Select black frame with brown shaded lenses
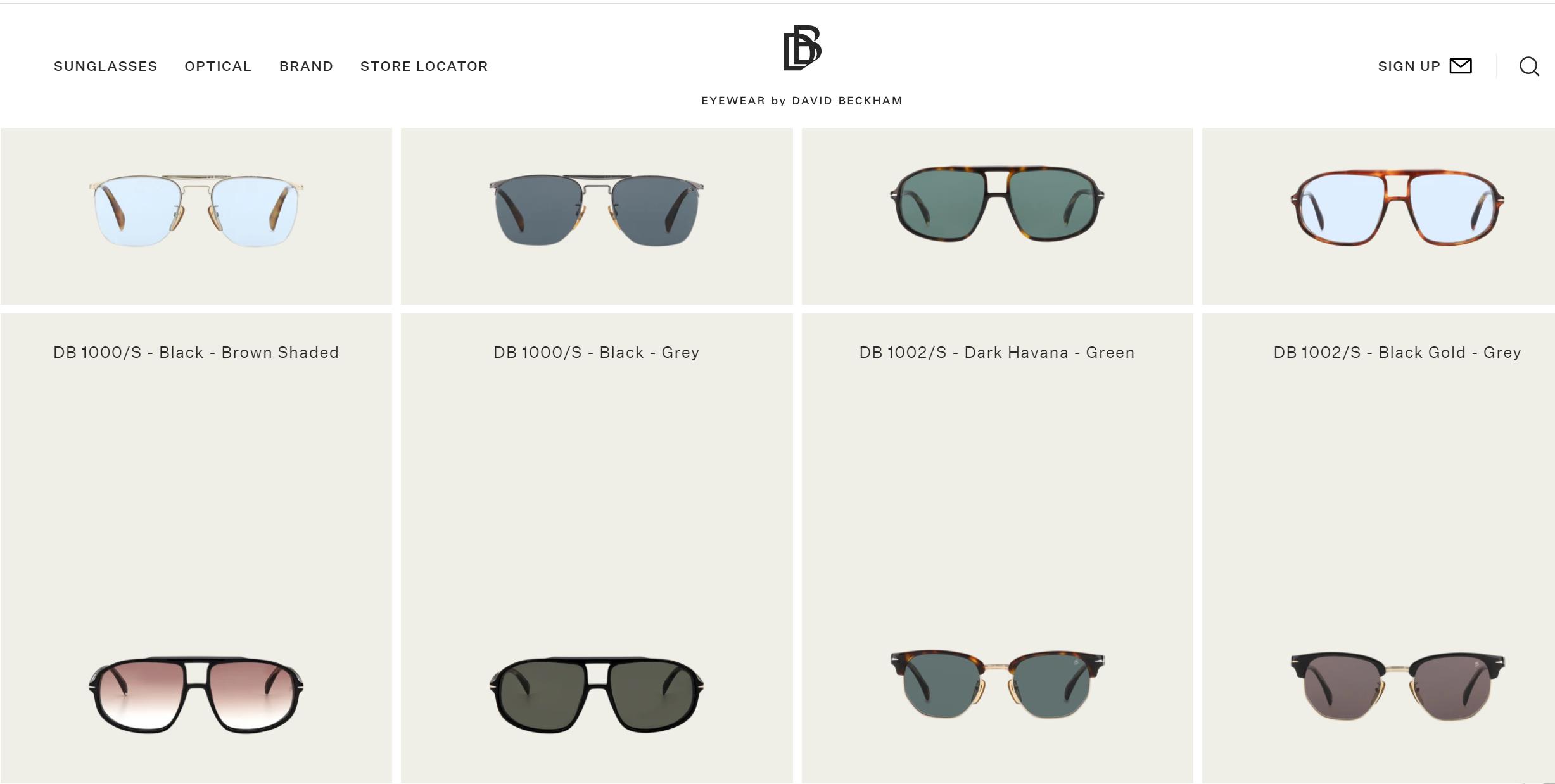1555x784 pixels. (196, 695)
